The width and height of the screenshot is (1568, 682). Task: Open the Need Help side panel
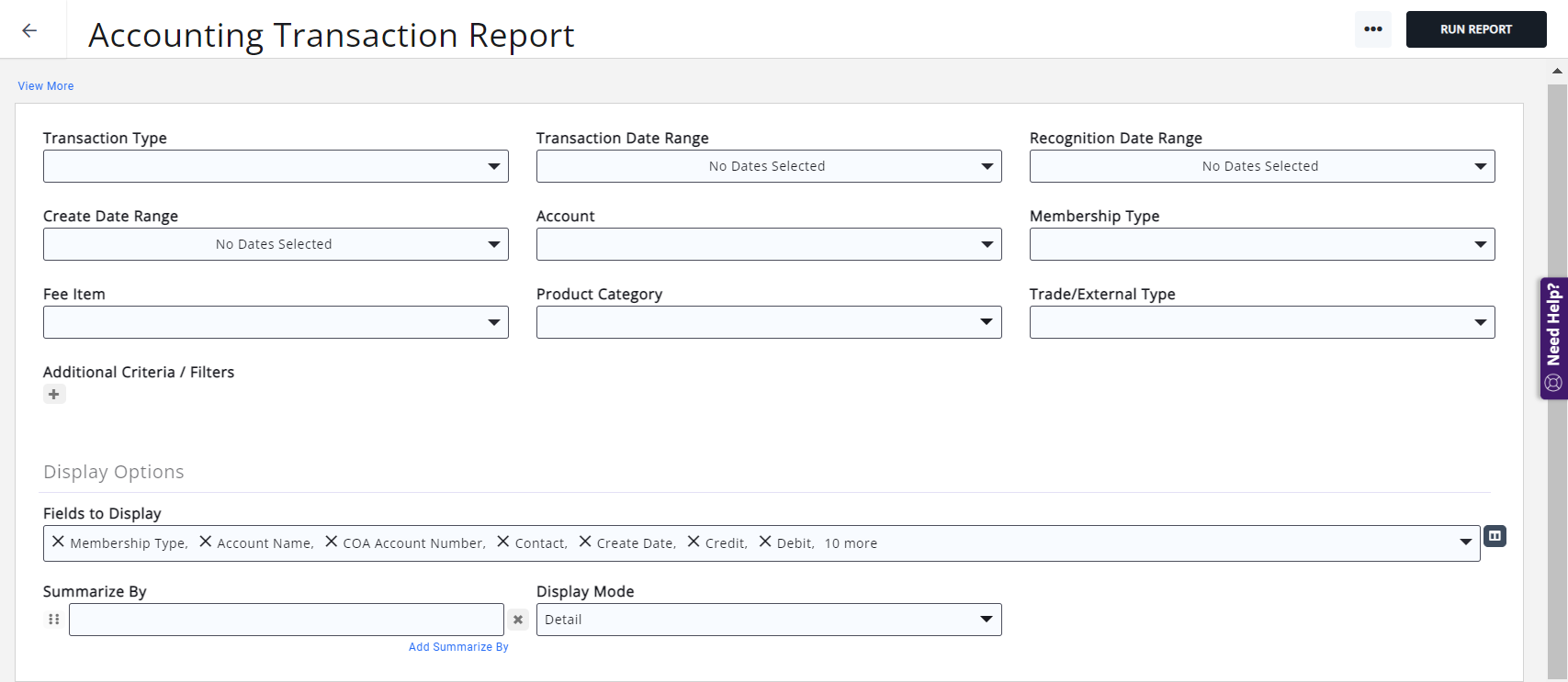(x=1553, y=338)
